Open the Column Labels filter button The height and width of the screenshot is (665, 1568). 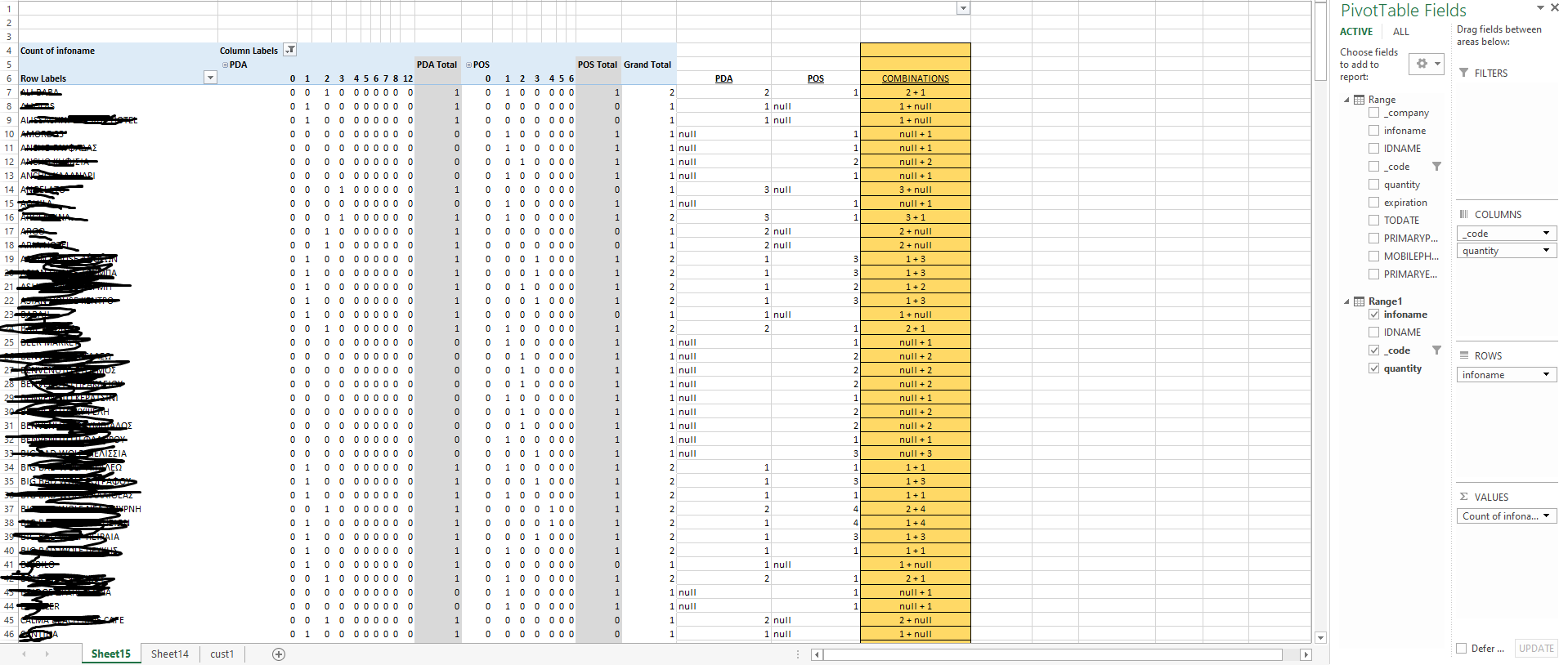tap(289, 50)
